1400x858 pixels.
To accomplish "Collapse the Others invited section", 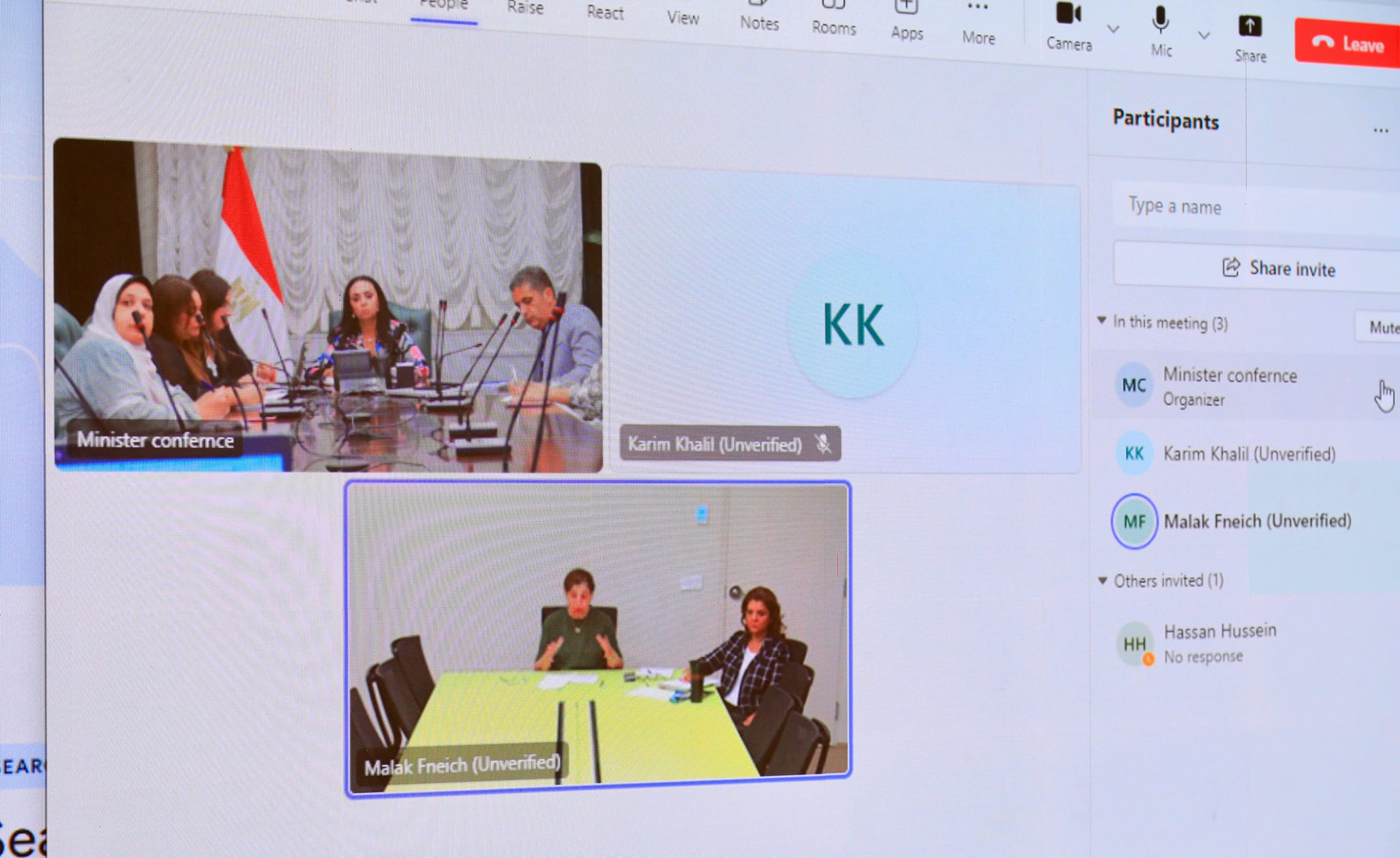I will pyautogui.click(x=1103, y=580).
